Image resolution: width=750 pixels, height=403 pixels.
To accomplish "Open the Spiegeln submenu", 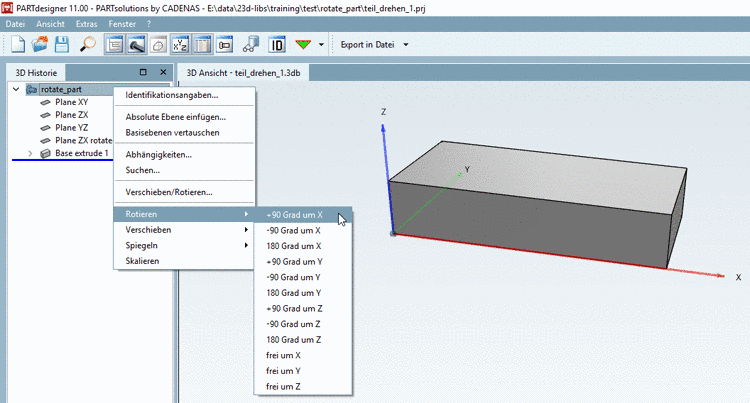I will (184, 246).
